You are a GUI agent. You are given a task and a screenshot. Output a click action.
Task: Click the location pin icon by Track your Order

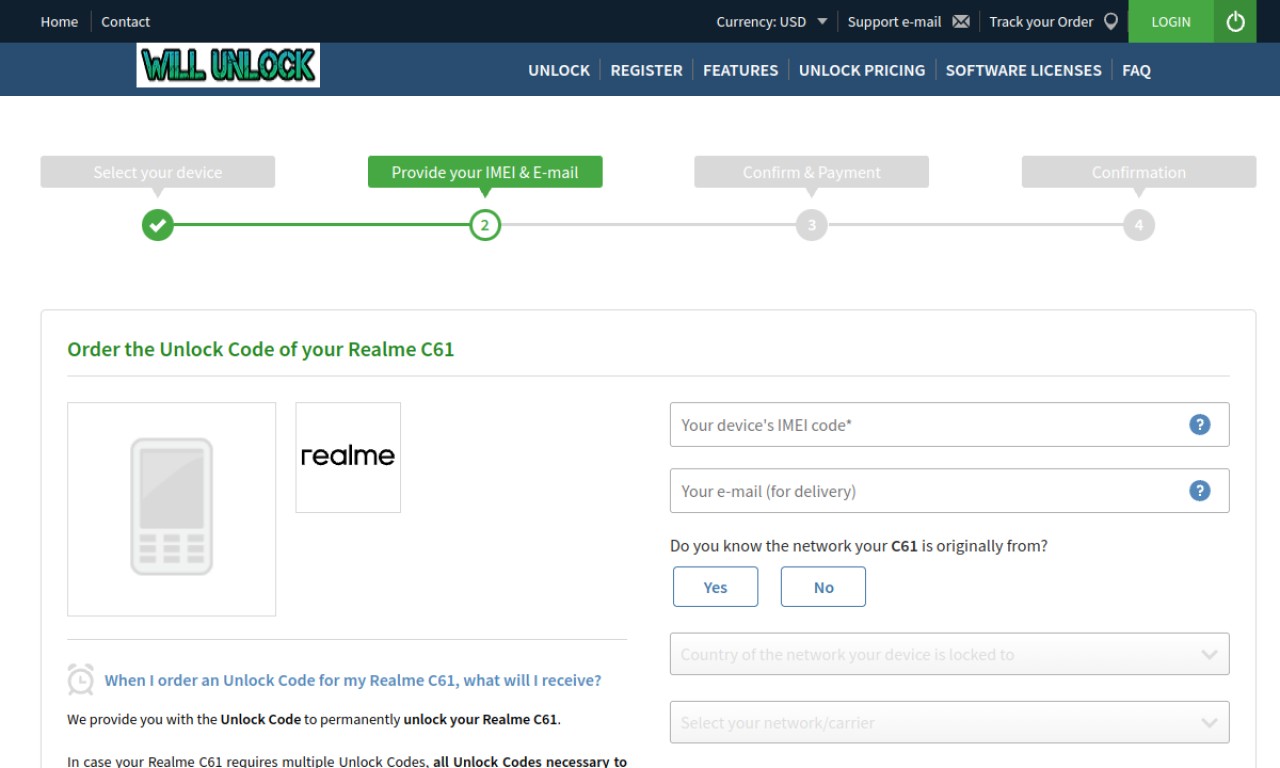tap(1111, 21)
